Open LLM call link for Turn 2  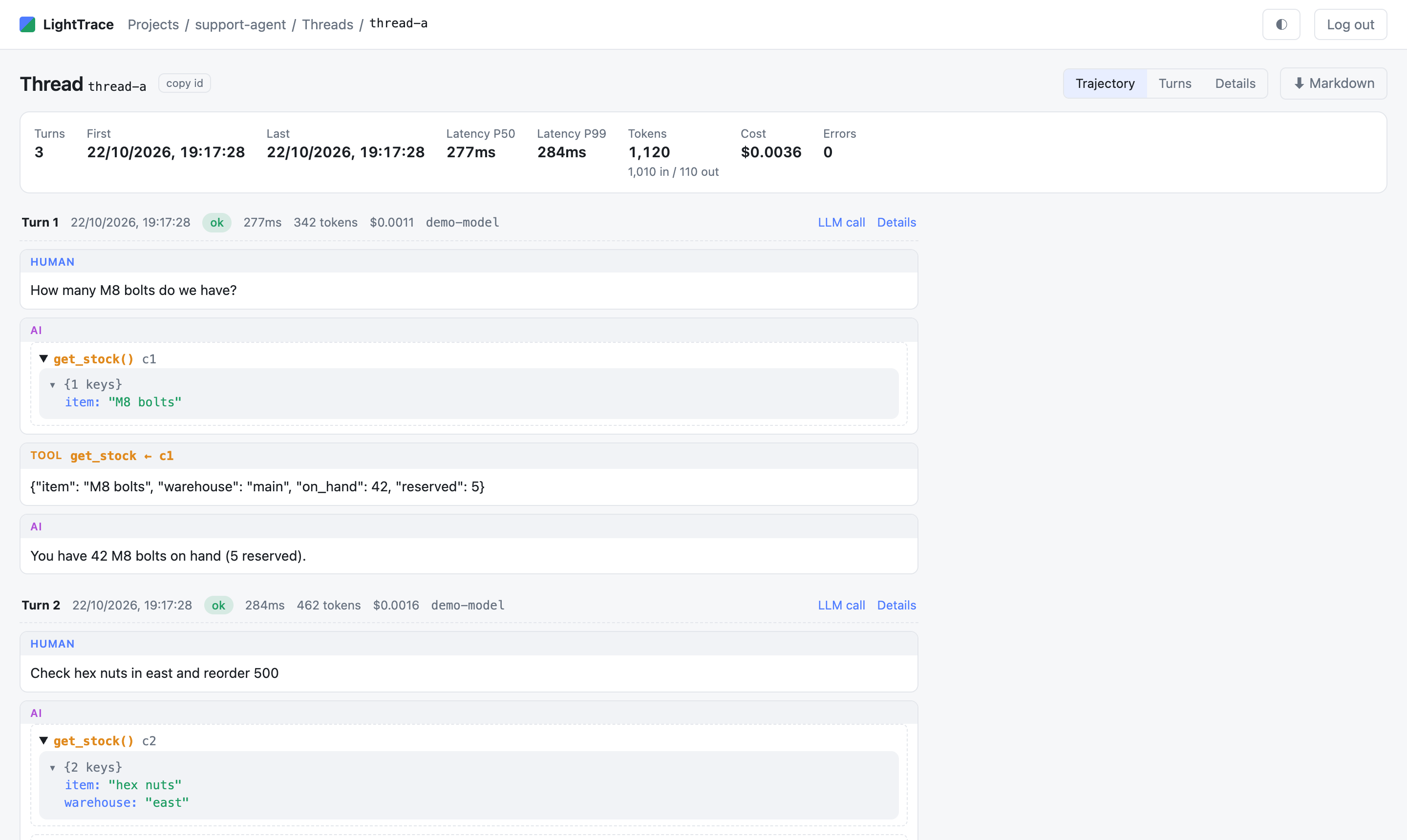[841, 605]
